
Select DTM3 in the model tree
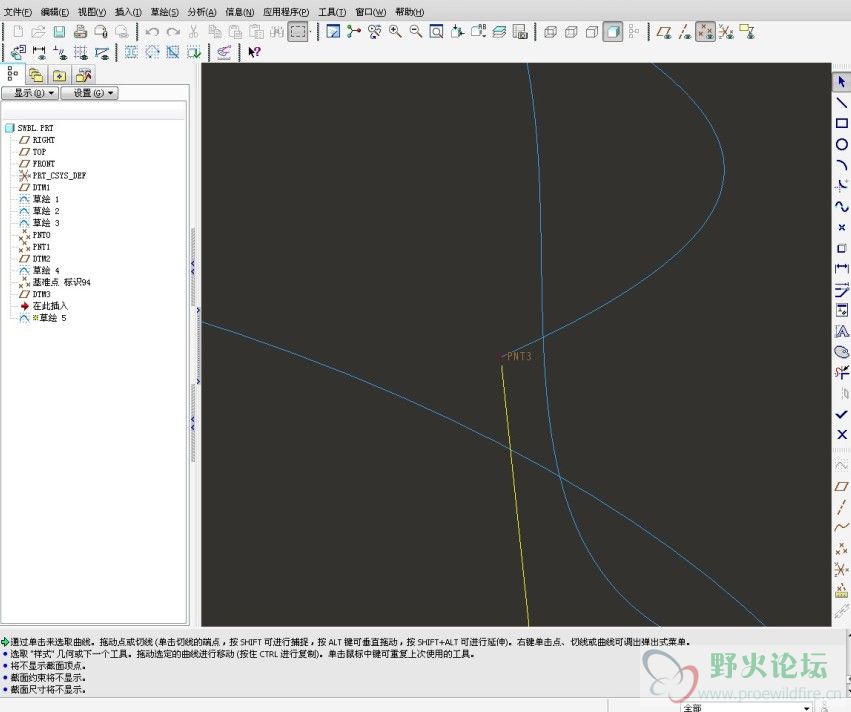pos(41,294)
